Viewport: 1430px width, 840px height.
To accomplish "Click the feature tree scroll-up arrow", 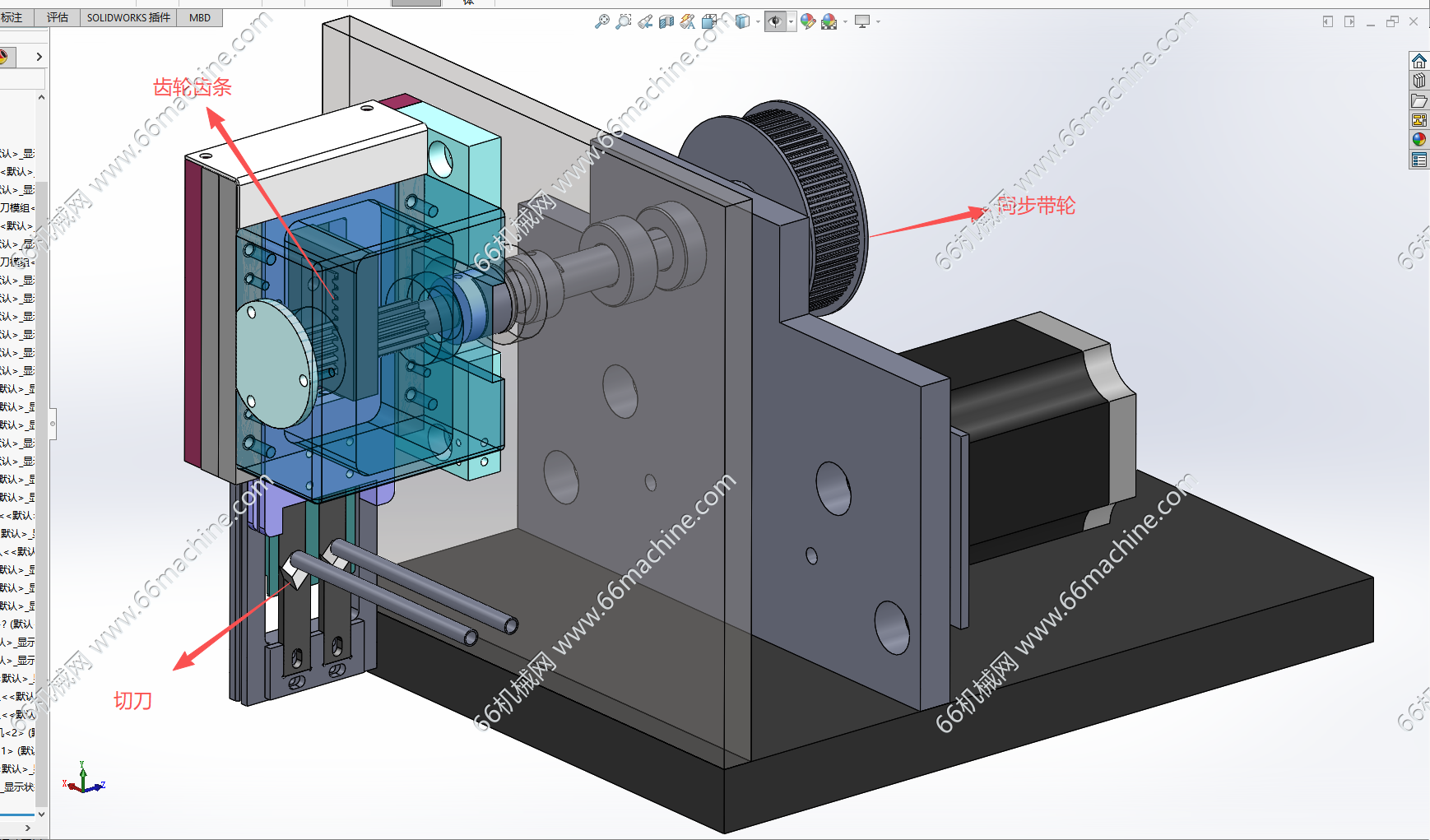I will (41, 97).
